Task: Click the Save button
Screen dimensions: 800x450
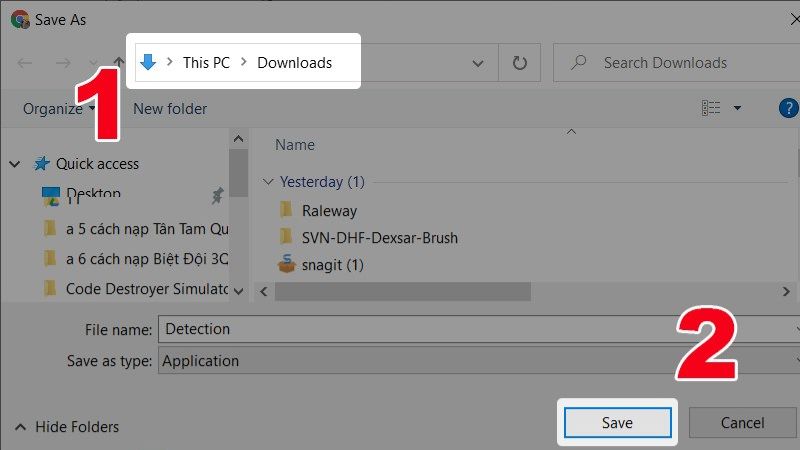Action: point(617,422)
